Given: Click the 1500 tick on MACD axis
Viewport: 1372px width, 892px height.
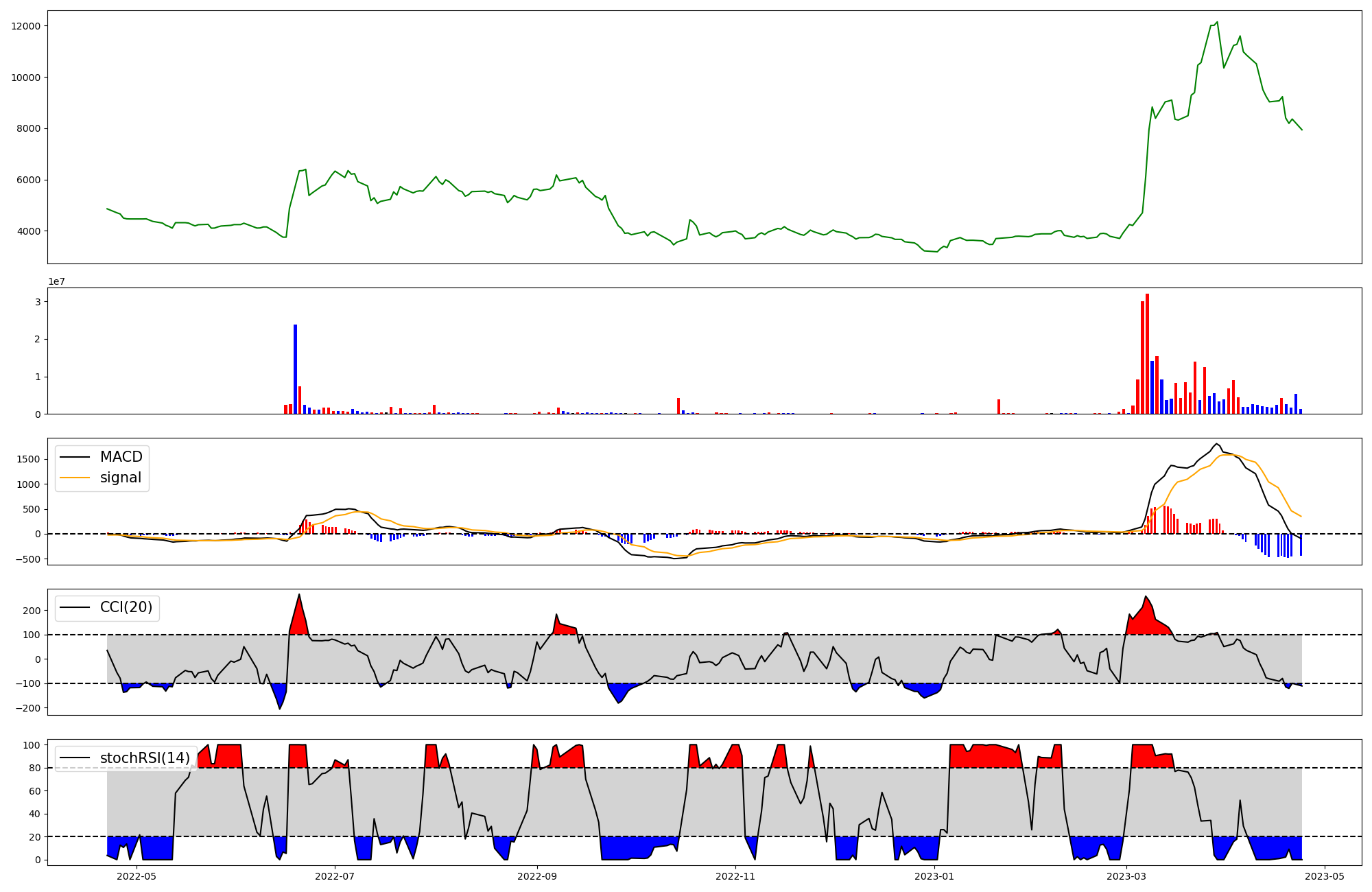Looking at the screenshot, I should tap(29, 459).
